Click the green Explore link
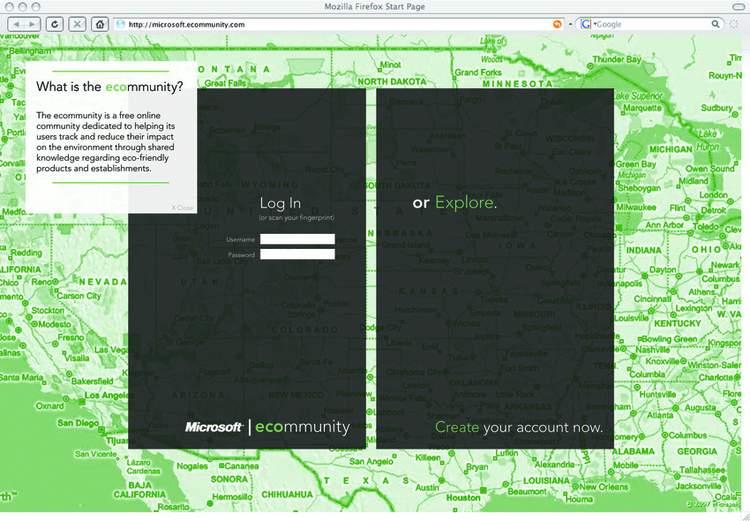This screenshot has width=750, height=521. 464,203
